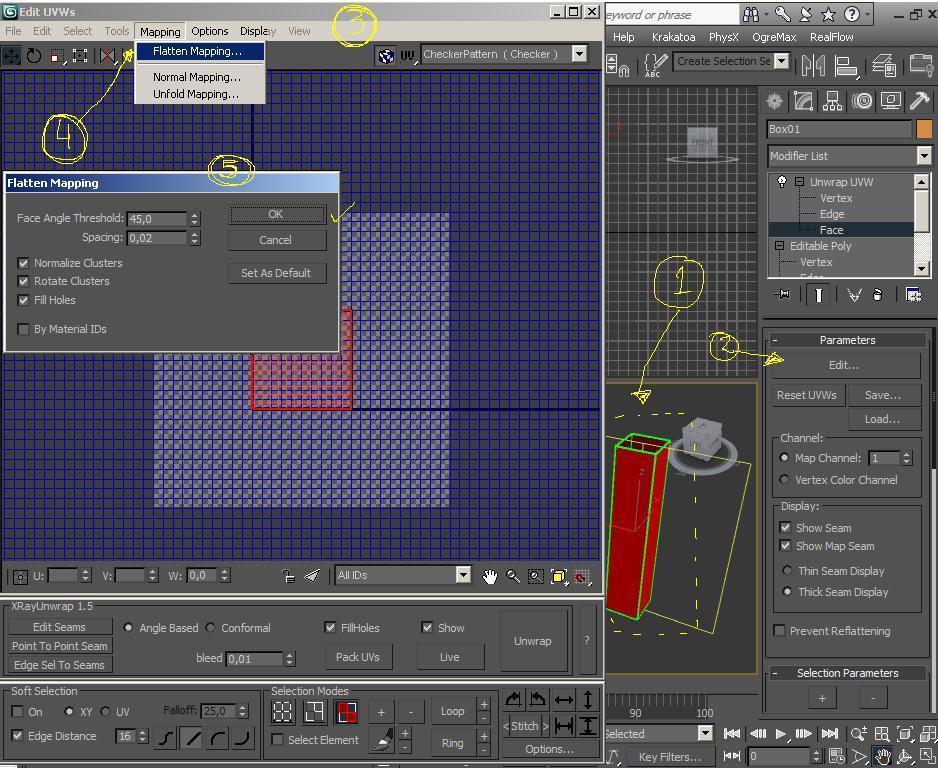Click the Box01 object color swatch

pyautogui.click(x=923, y=129)
